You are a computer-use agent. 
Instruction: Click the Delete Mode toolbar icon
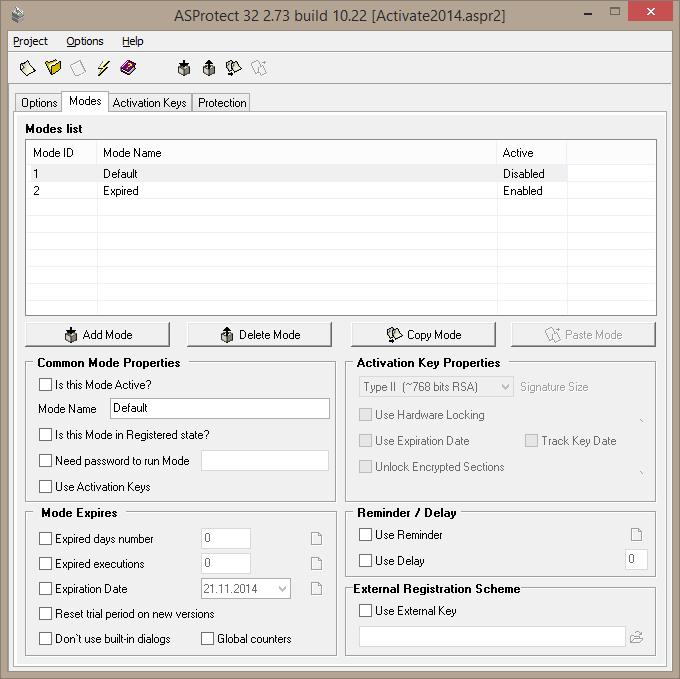(209, 68)
